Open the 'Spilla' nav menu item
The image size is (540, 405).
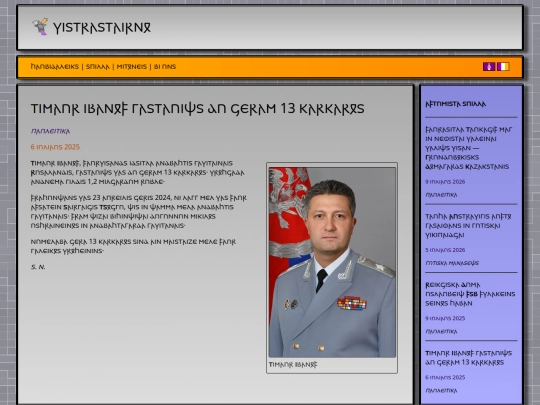(97, 66)
